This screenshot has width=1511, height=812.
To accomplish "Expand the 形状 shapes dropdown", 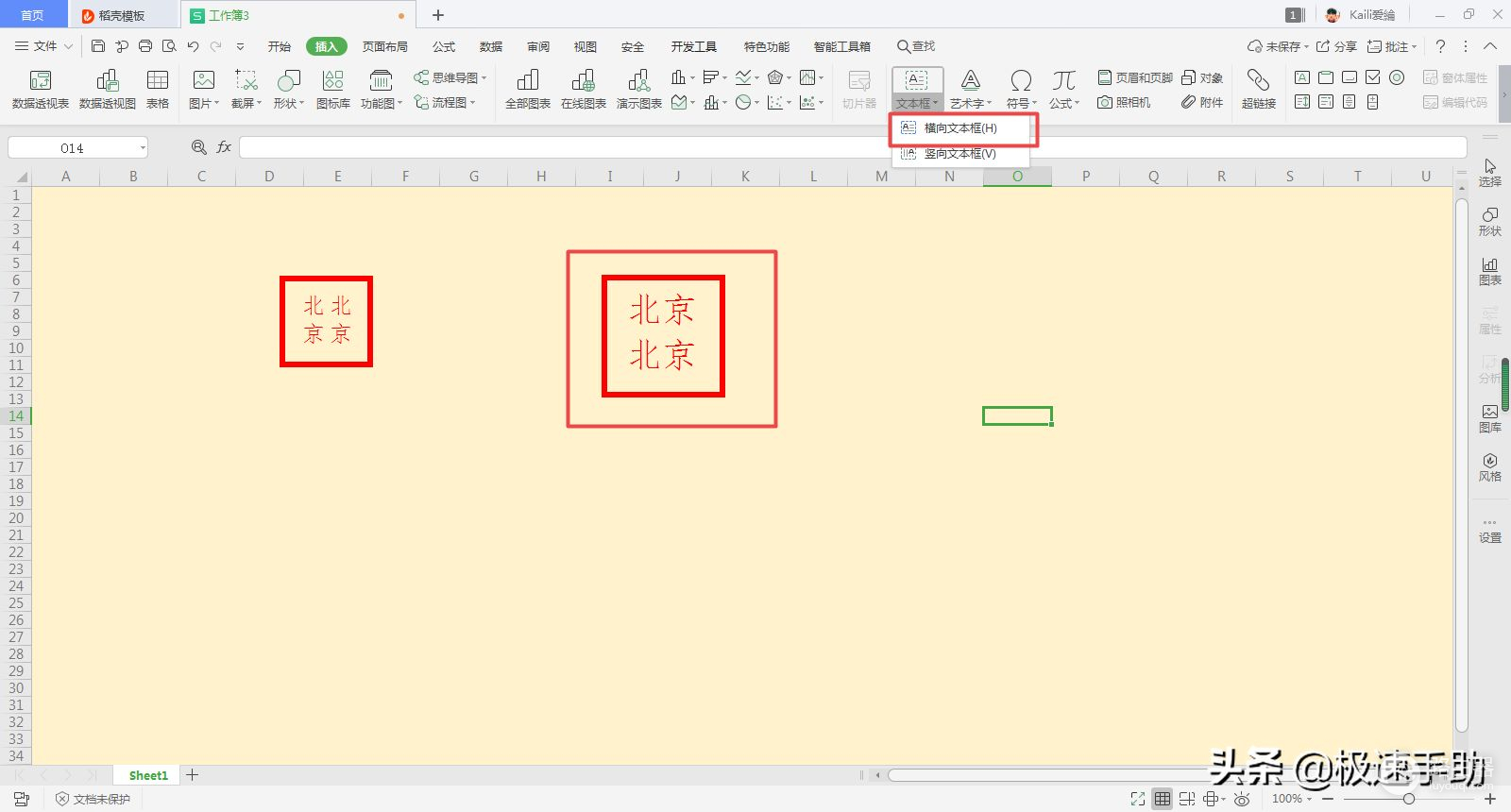I will click(288, 89).
